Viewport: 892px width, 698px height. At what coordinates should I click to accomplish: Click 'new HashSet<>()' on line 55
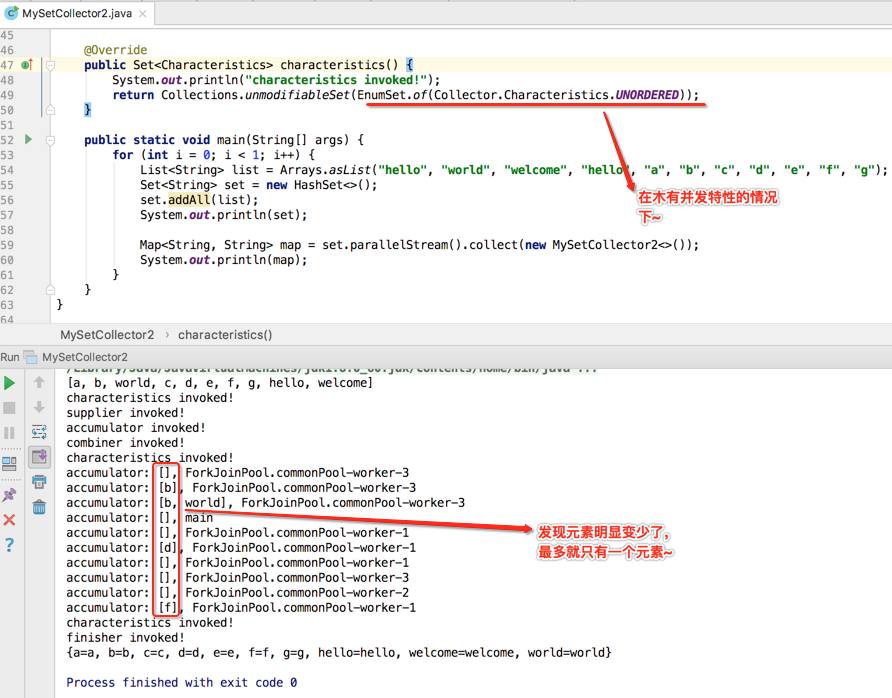pyautogui.click(x=317, y=185)
